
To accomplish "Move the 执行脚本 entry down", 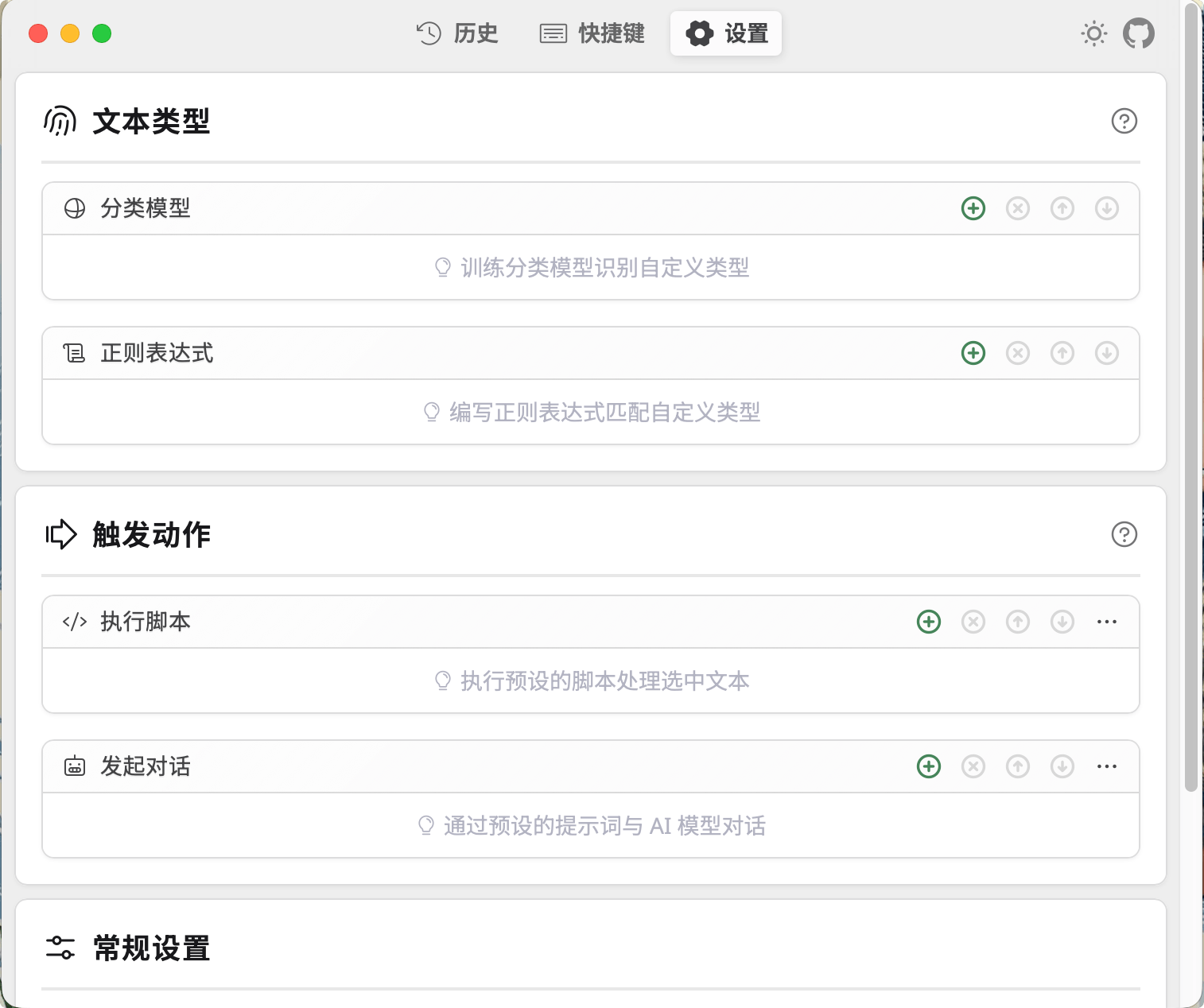I will [1062, 622].
